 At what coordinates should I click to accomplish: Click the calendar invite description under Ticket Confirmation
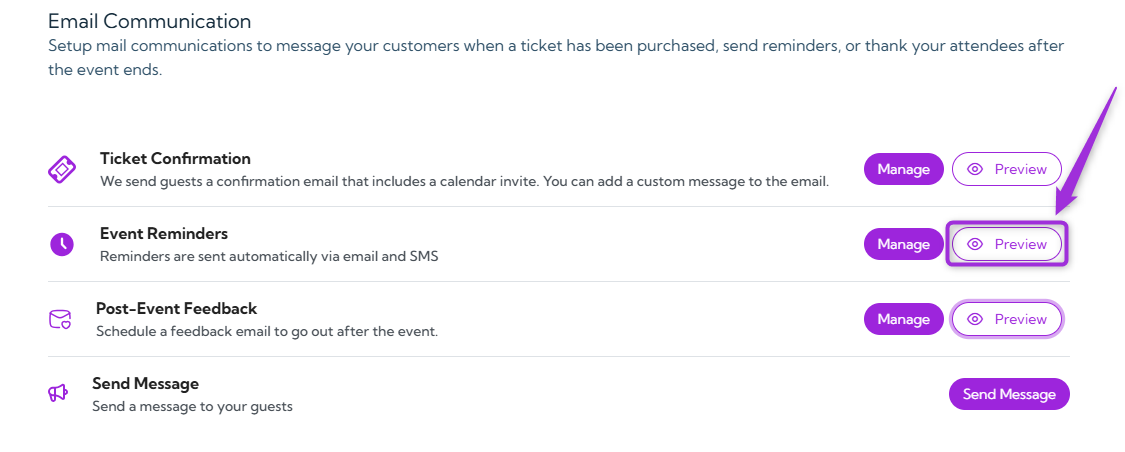click(x=464, y=182)
